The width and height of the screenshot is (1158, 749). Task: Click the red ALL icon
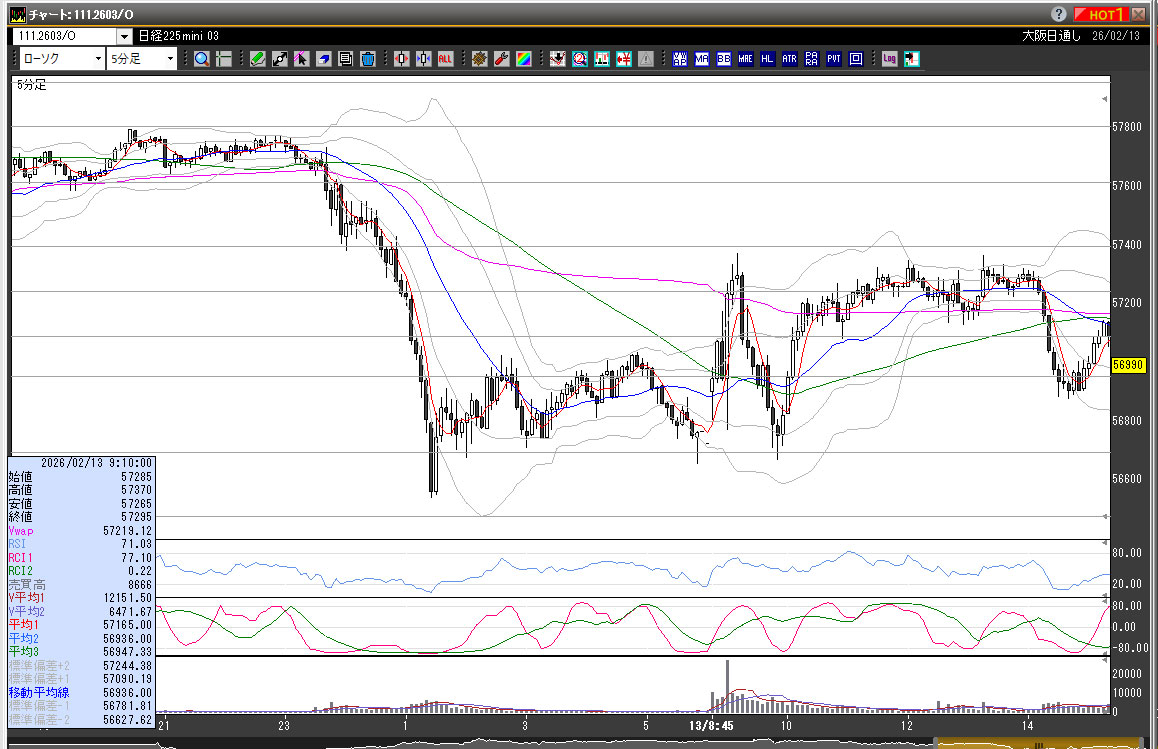[x=445, y=59]
